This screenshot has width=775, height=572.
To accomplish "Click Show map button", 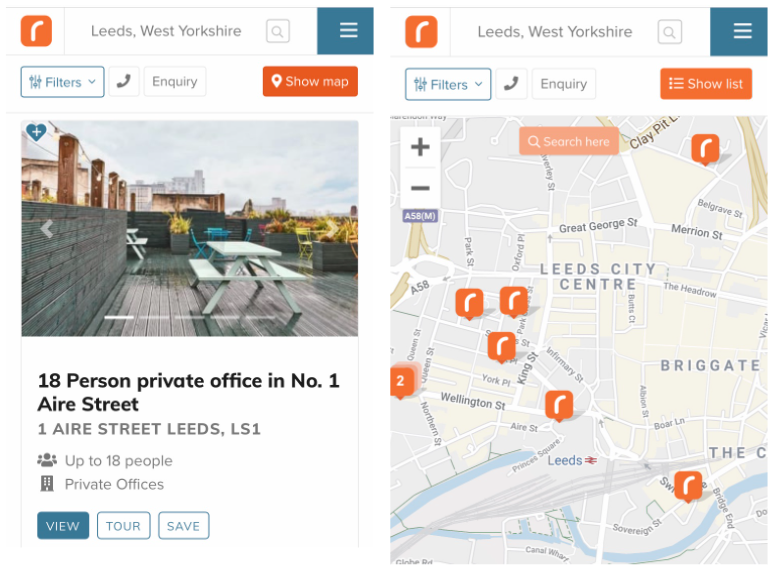I will (310, 82).
